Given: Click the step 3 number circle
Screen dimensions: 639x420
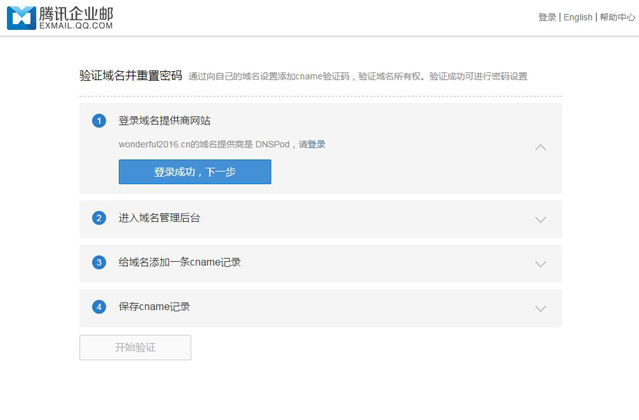Looking at the screenshot, I should click(99, 262).
